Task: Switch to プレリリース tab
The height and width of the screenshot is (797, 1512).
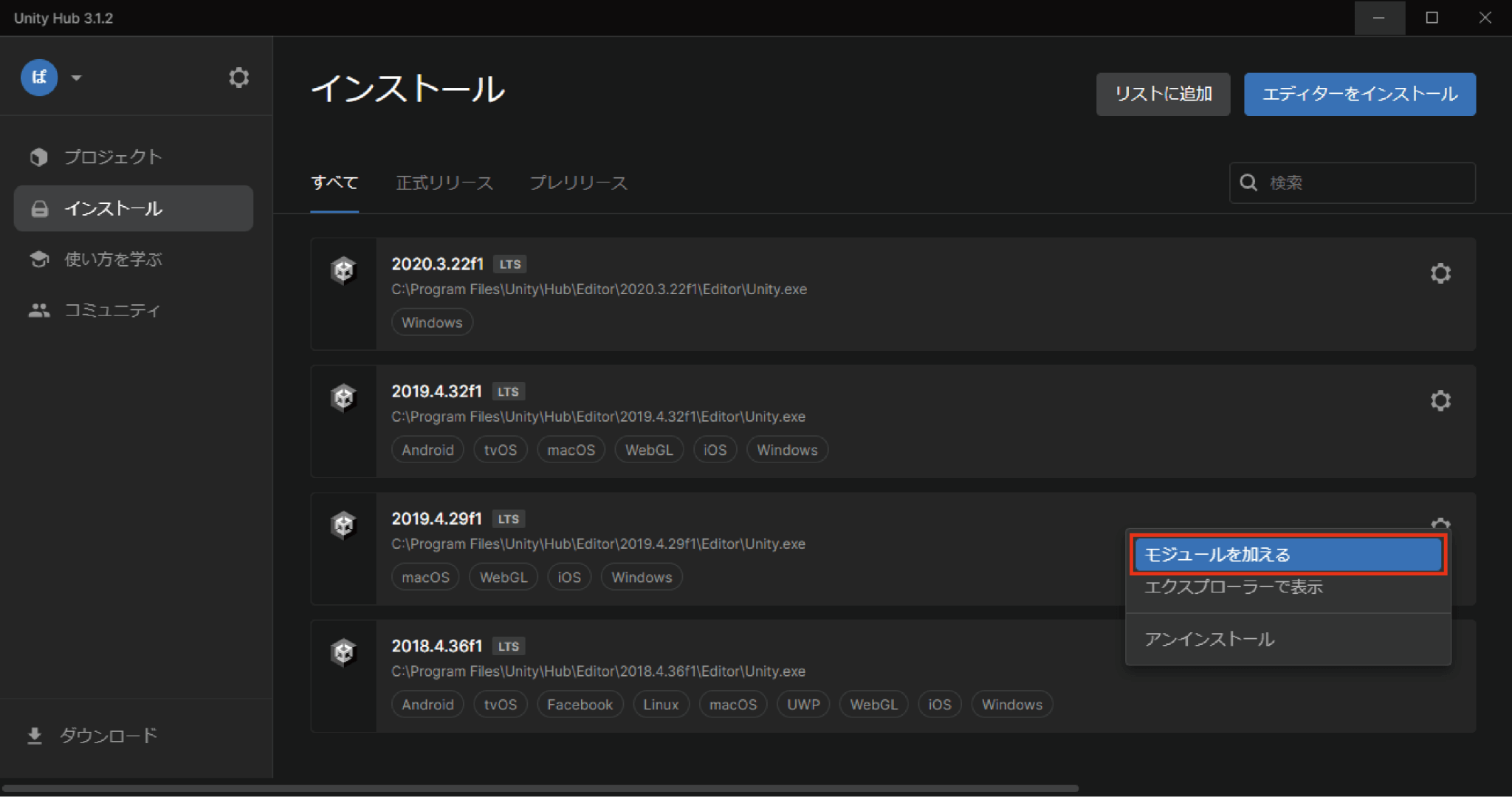Action: click(x=578, y=182)
